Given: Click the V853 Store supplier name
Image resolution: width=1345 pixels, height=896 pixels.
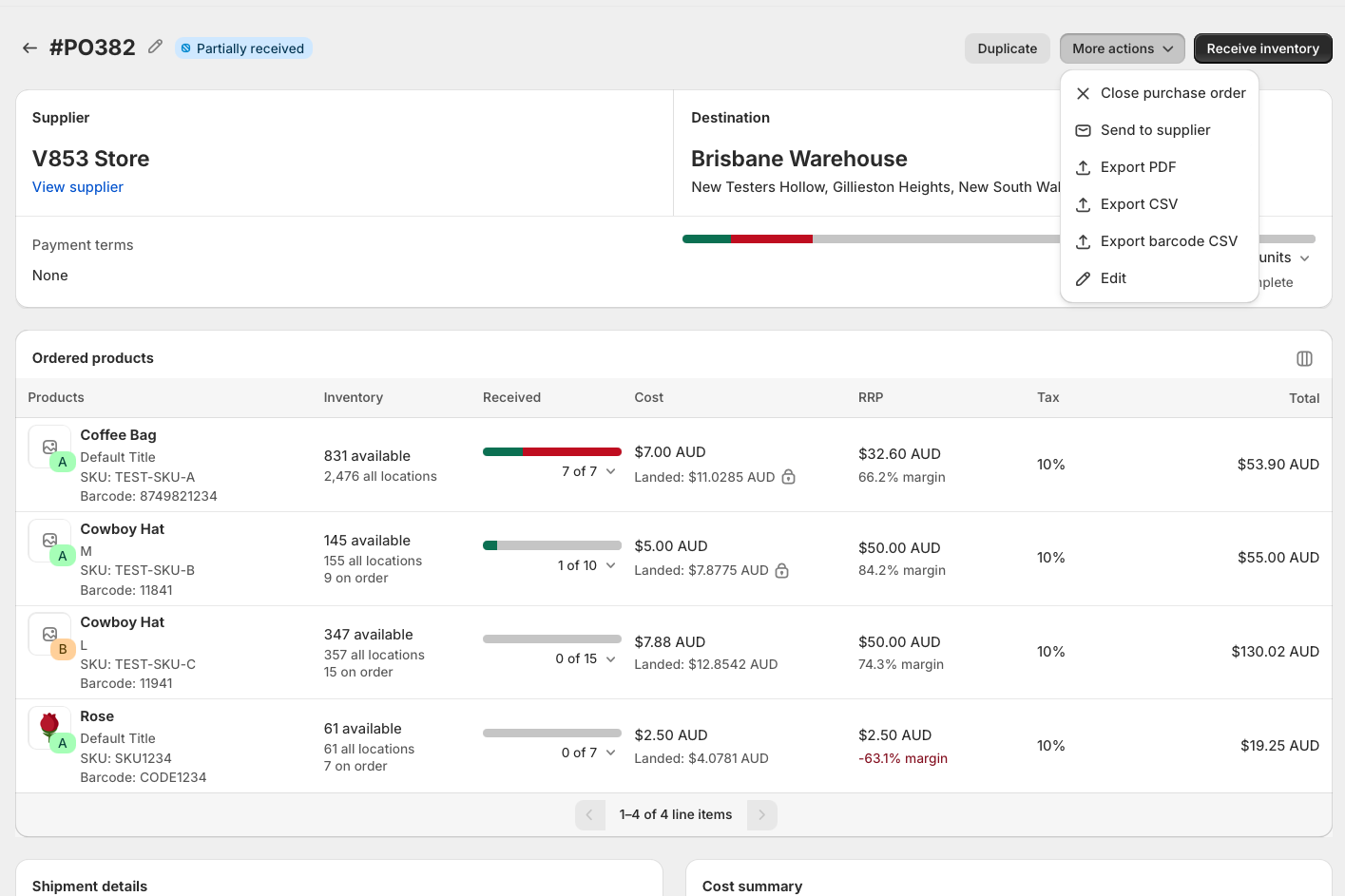Looking at the screenshot, I should point(91,159).
